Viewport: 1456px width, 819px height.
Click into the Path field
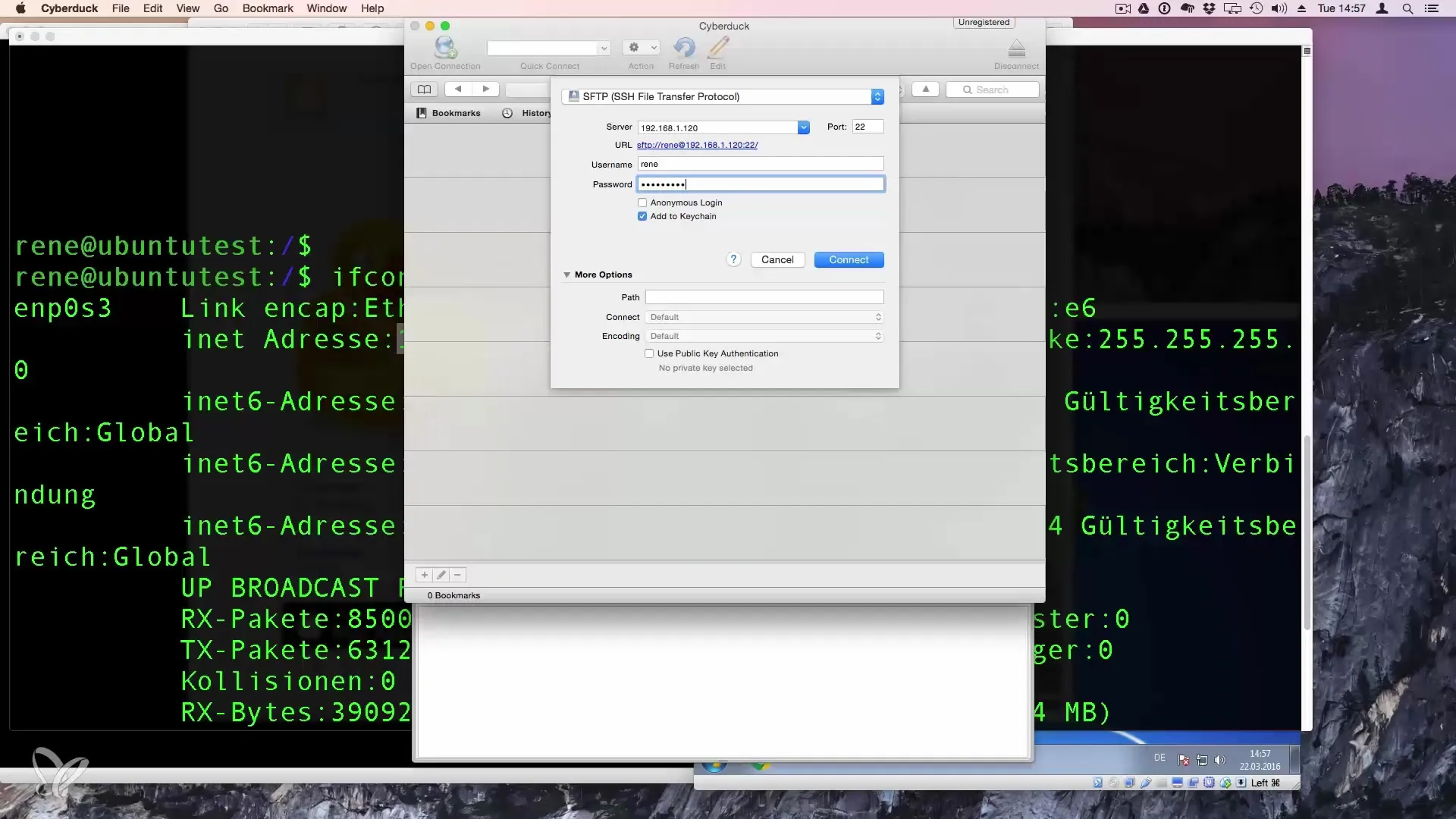point(764,297)
